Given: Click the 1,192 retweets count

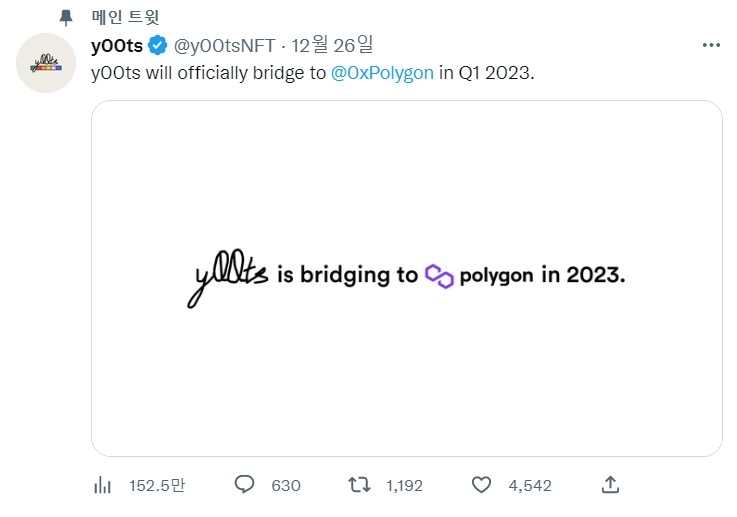Looking at the screenshot, I should [404, 486].
